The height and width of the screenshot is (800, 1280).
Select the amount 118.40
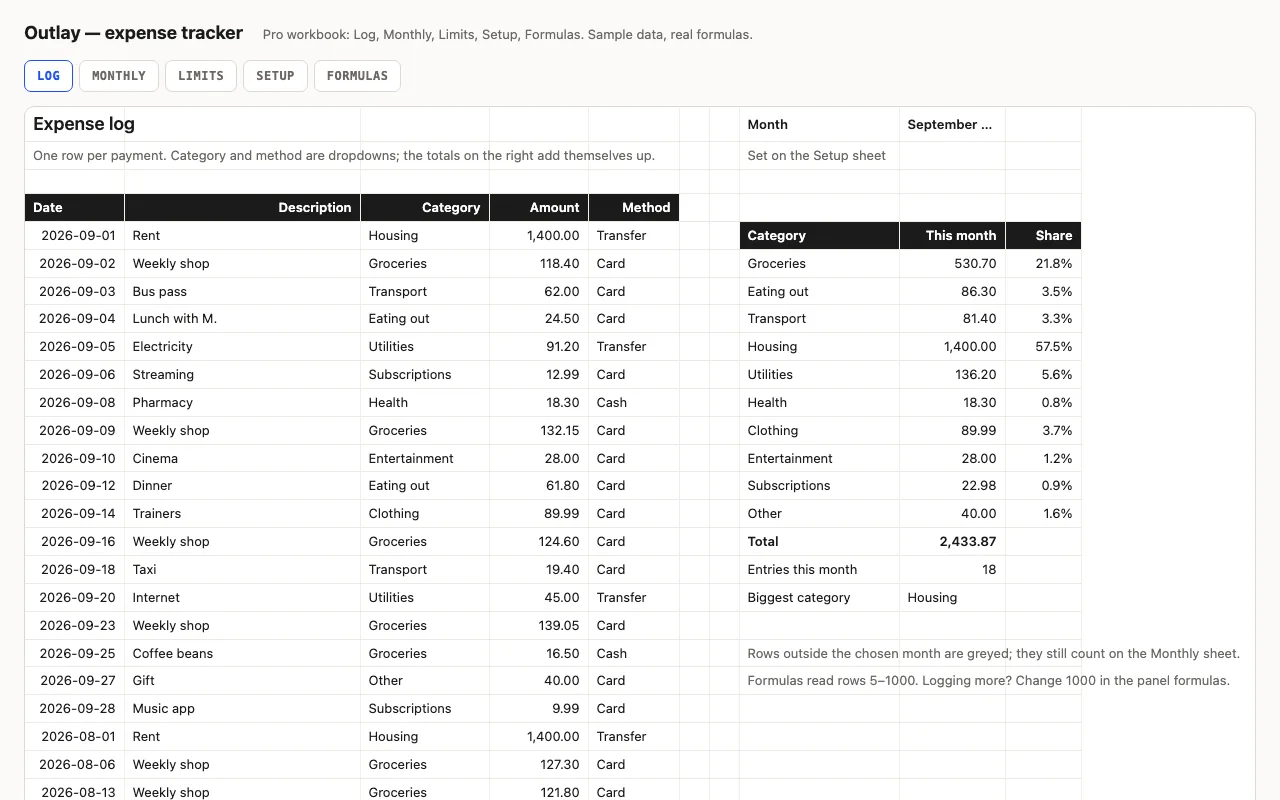point(539,264)
